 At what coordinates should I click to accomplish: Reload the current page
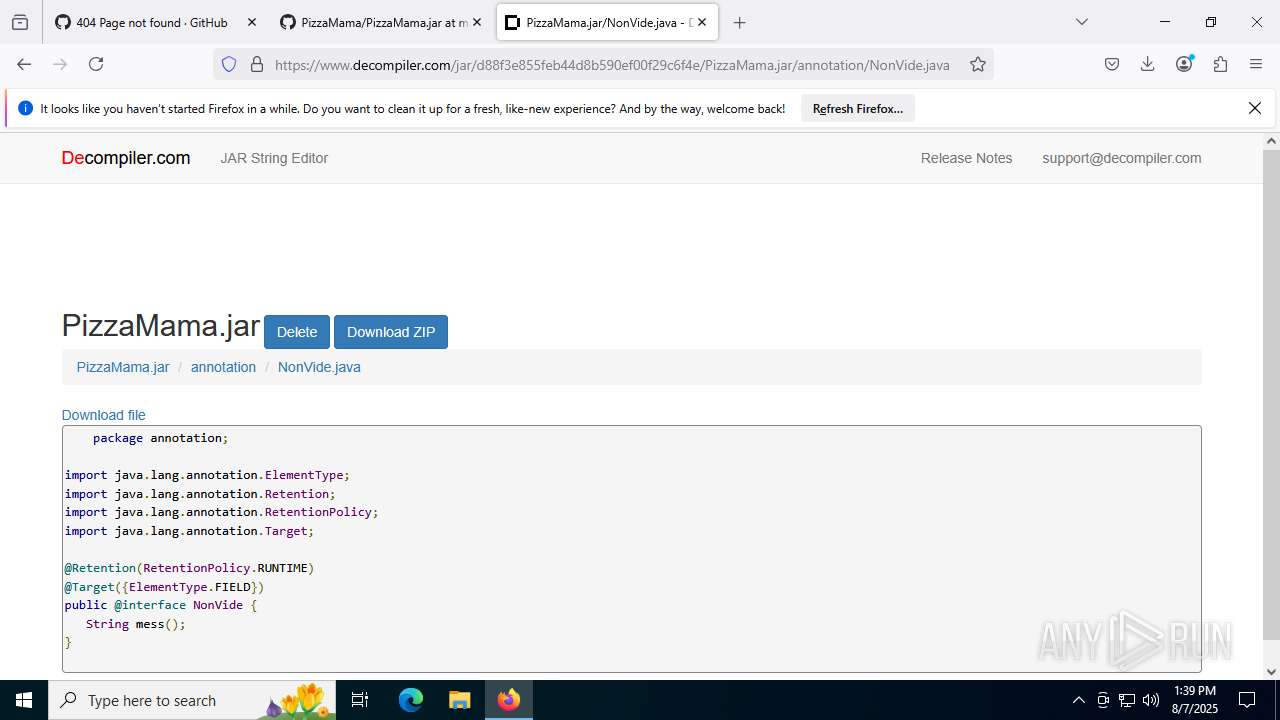point(96,64)
